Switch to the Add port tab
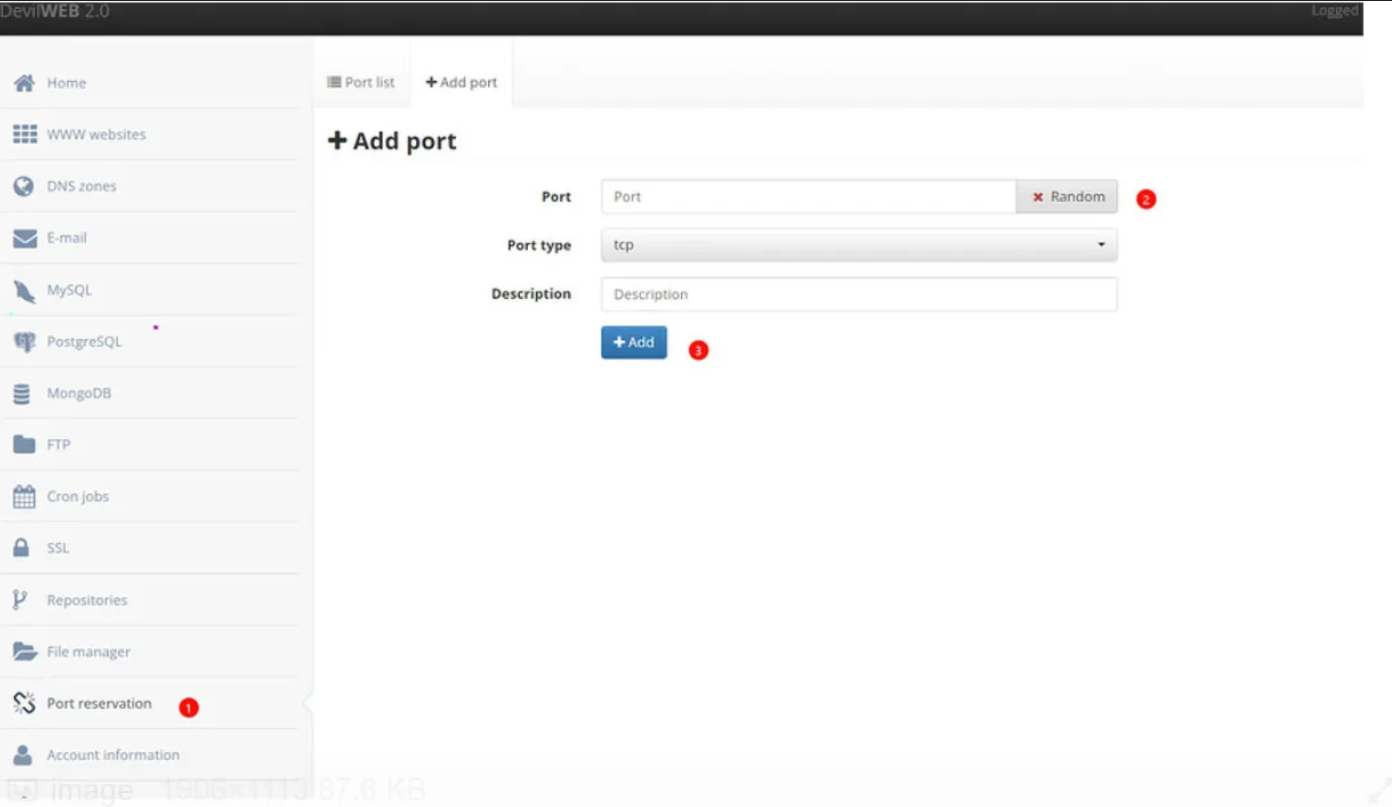 pyautogui.click(x=461, y=82)
